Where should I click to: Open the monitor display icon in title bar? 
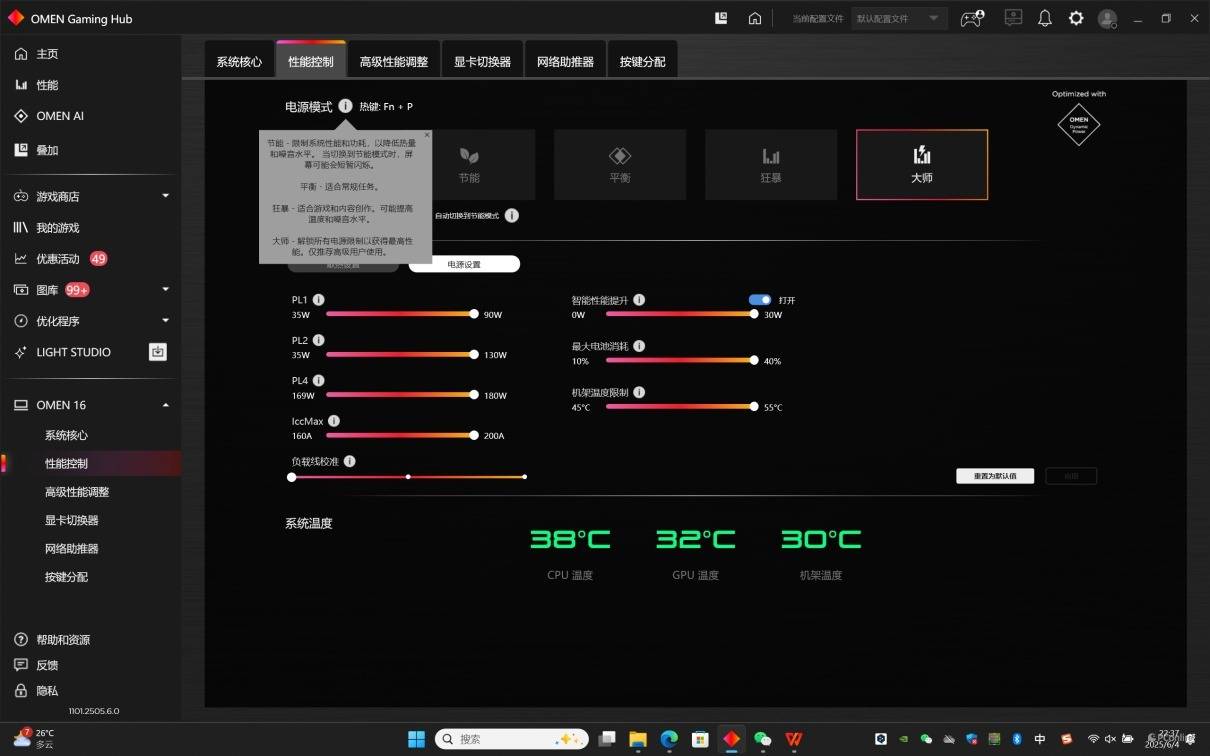pos(1014,18)
